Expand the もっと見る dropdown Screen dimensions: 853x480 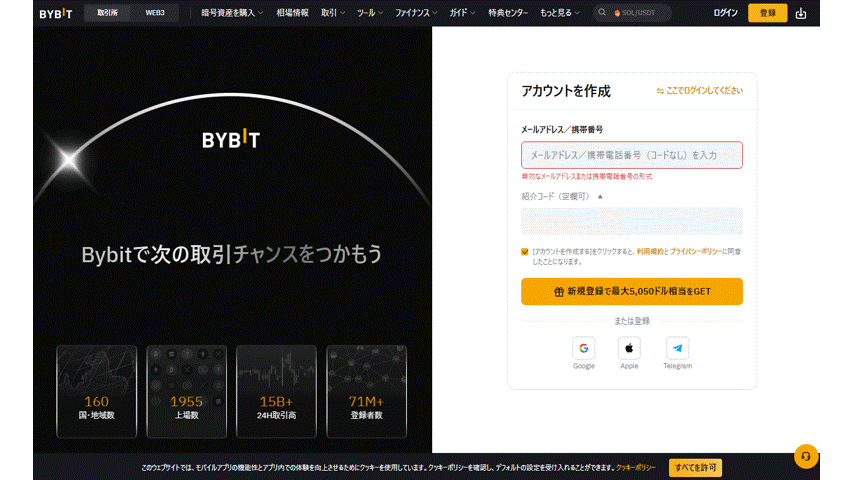(560, 13)
